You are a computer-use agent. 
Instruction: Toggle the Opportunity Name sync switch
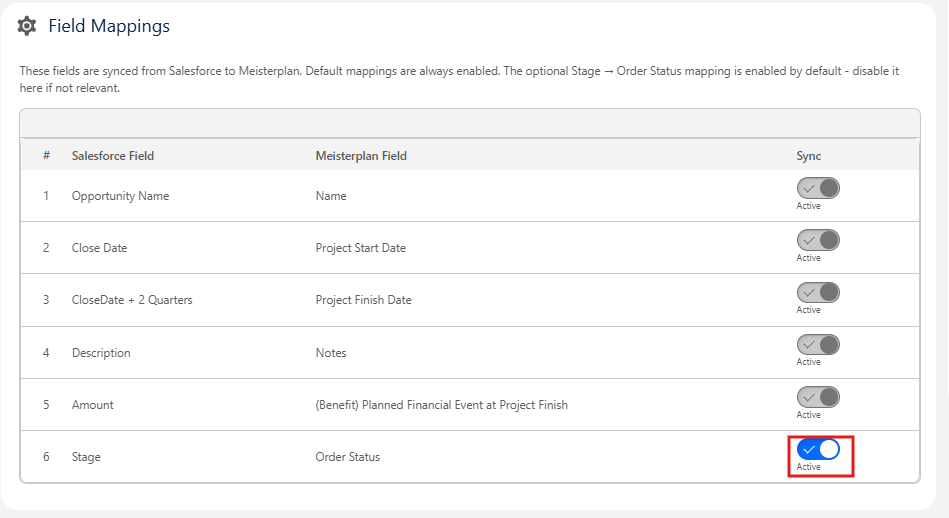click(818, 188)
